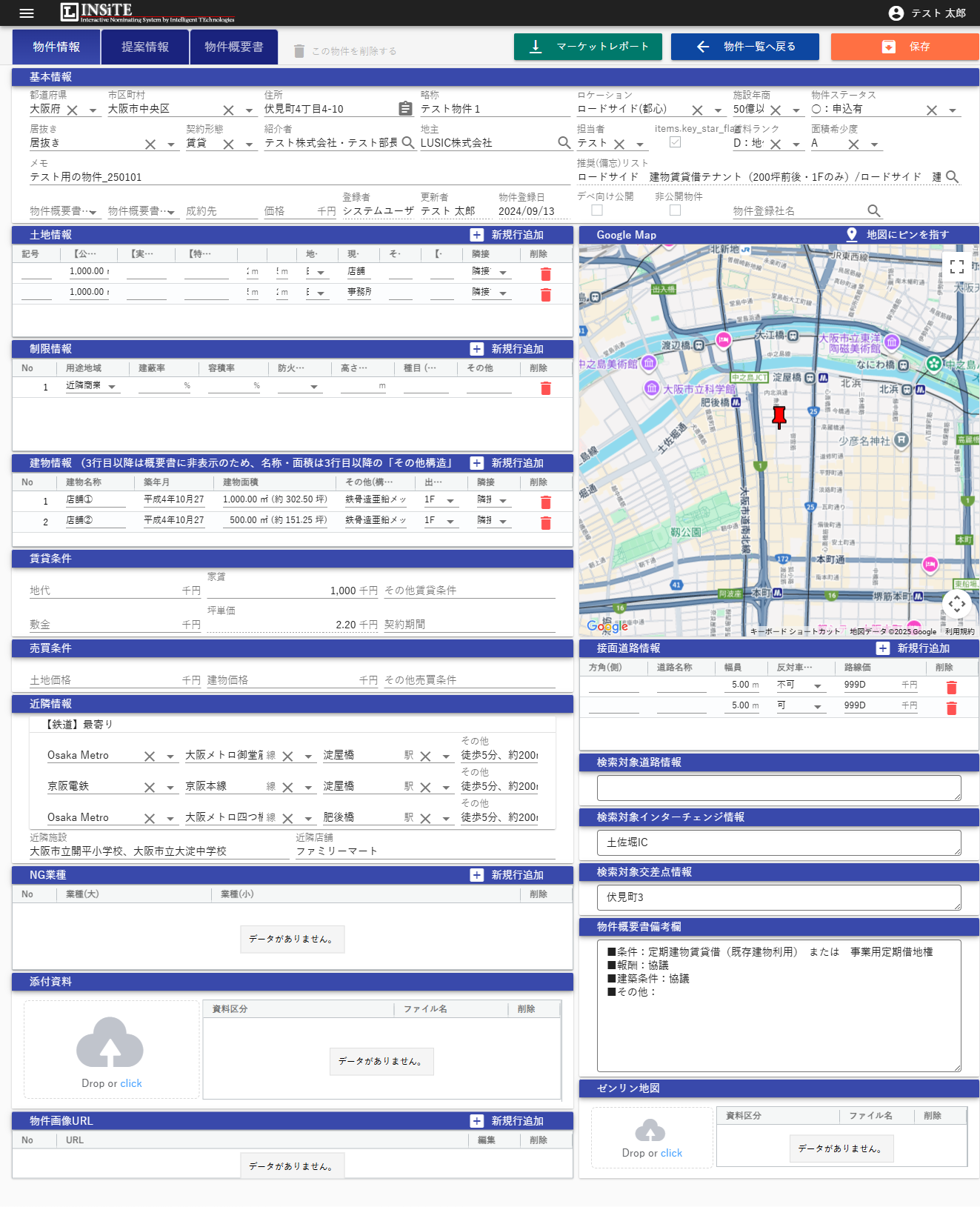This screenshot has width=980, height=1207.
Task: Toggle fullscreen view on Google Map
Action: click(956, 266)
